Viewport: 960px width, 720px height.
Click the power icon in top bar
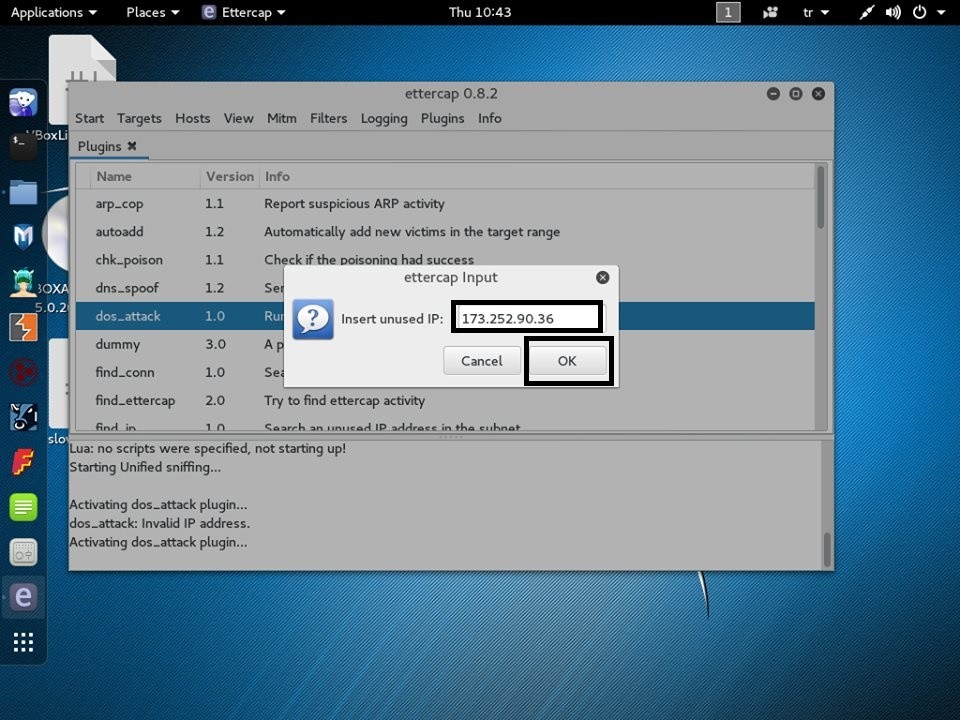[x=920, y=12]
